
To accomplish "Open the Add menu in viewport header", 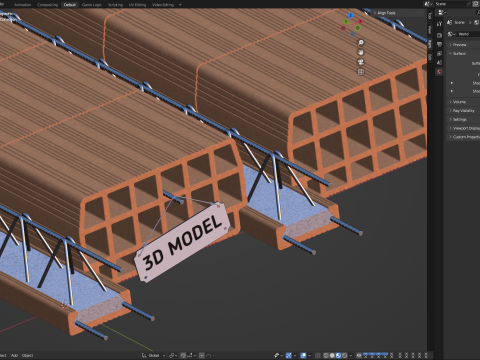I will [x=14, y=355].
